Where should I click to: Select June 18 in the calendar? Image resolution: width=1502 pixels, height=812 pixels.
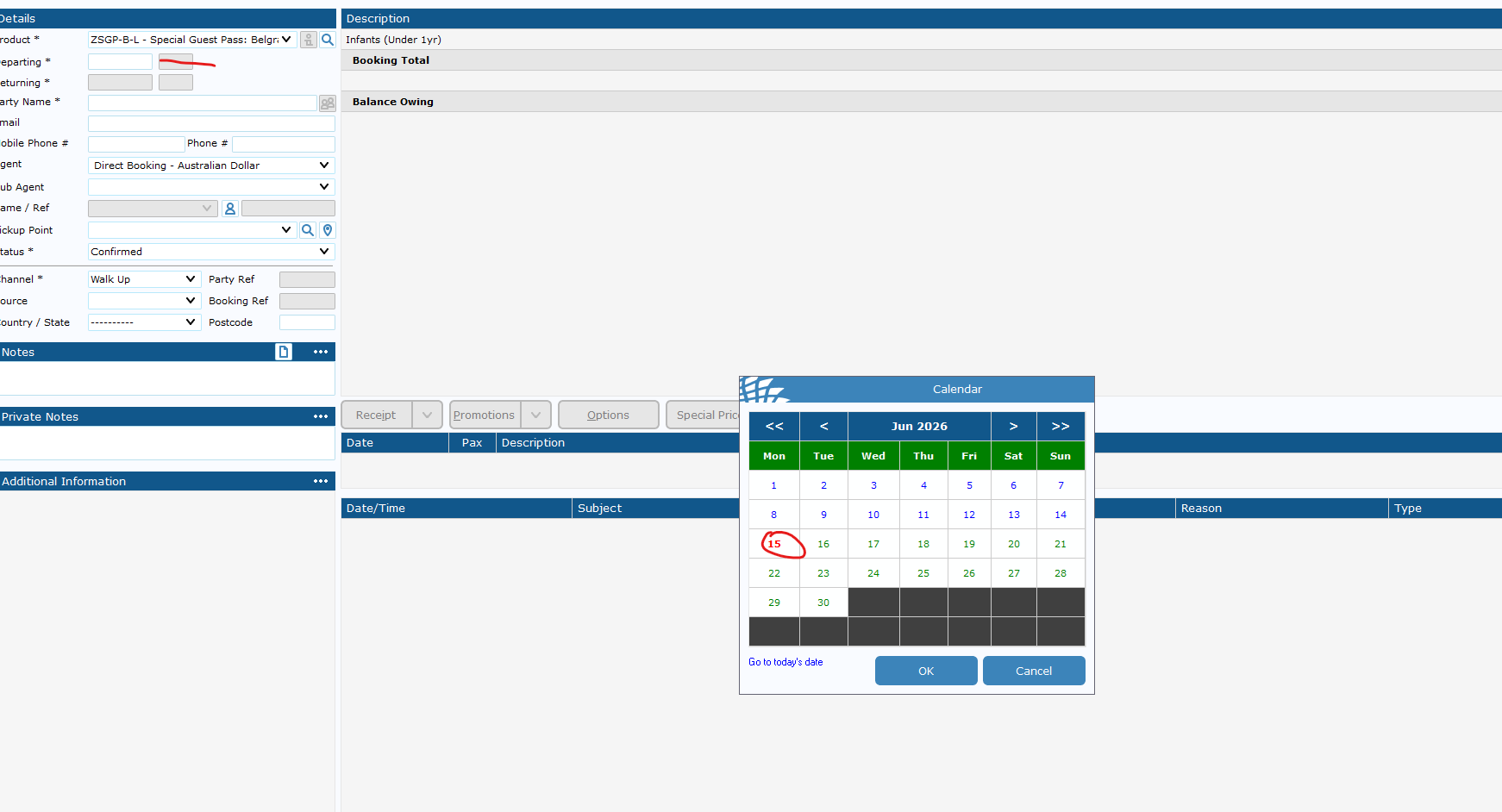pos(923,544)
